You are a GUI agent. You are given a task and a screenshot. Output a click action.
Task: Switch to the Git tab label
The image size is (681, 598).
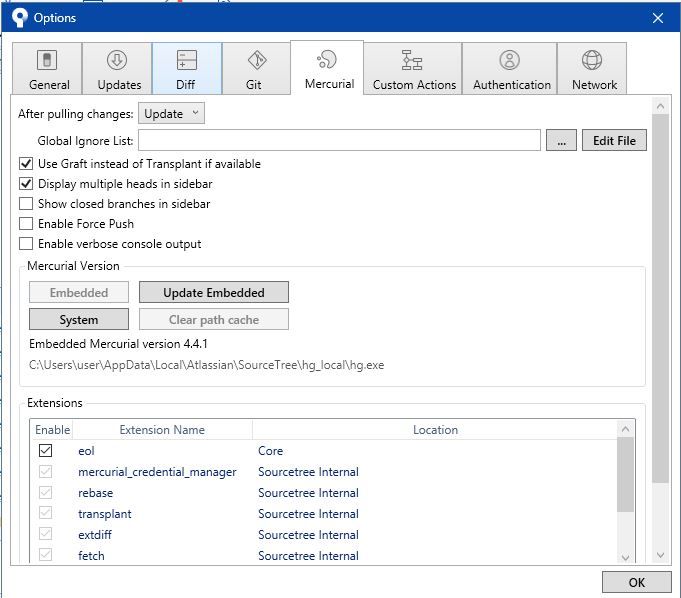pos(254,85)
